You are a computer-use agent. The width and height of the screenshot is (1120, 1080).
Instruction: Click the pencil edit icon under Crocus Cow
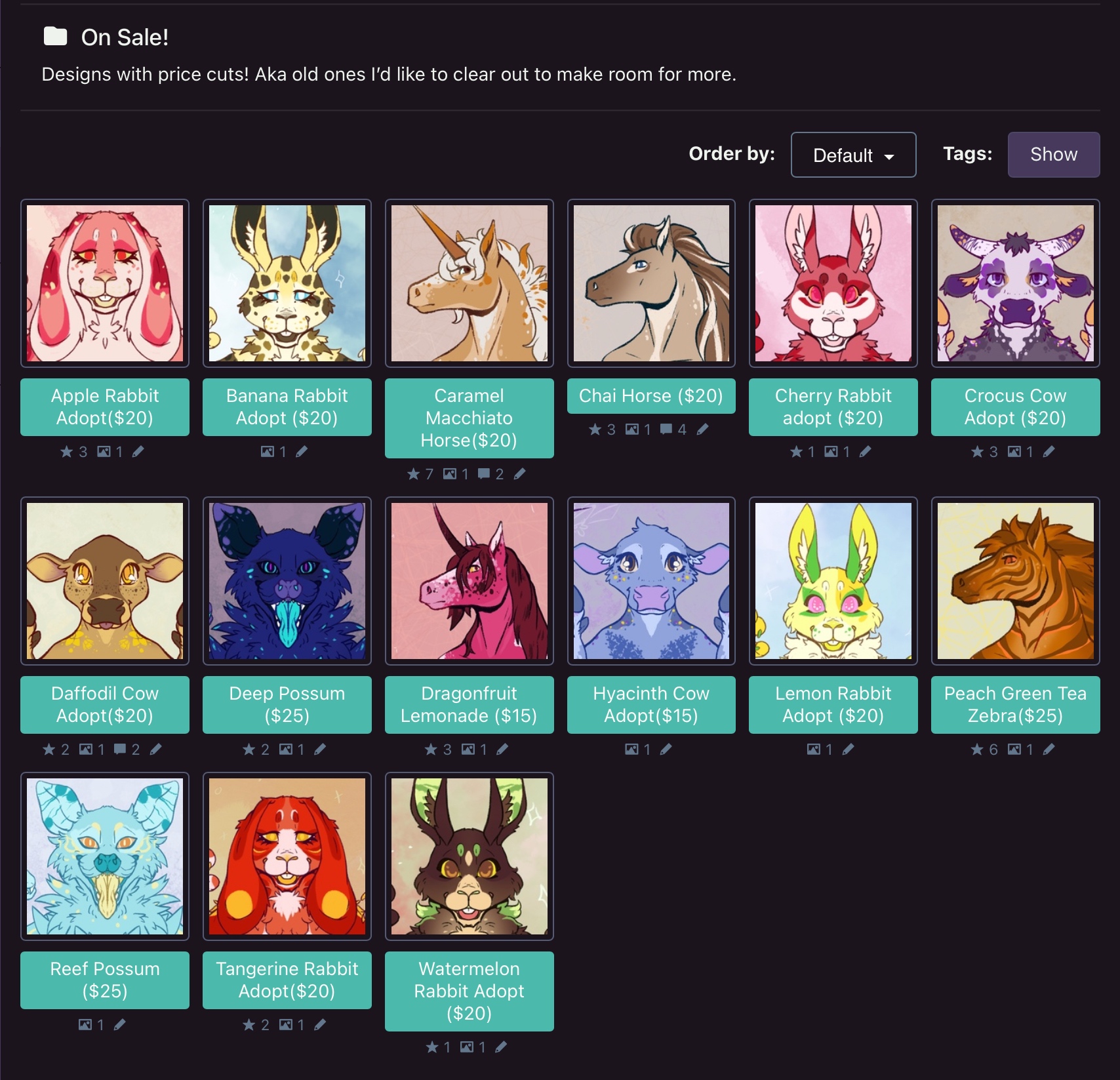click(1049, 452)
